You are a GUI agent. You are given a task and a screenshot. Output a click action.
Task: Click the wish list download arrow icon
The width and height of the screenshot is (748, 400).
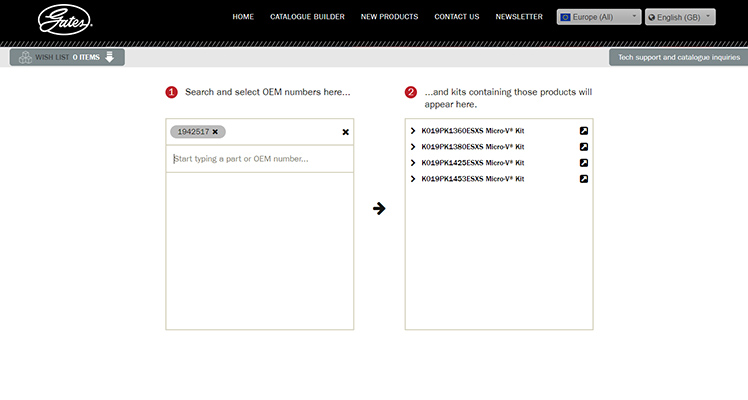coord(110,57)
